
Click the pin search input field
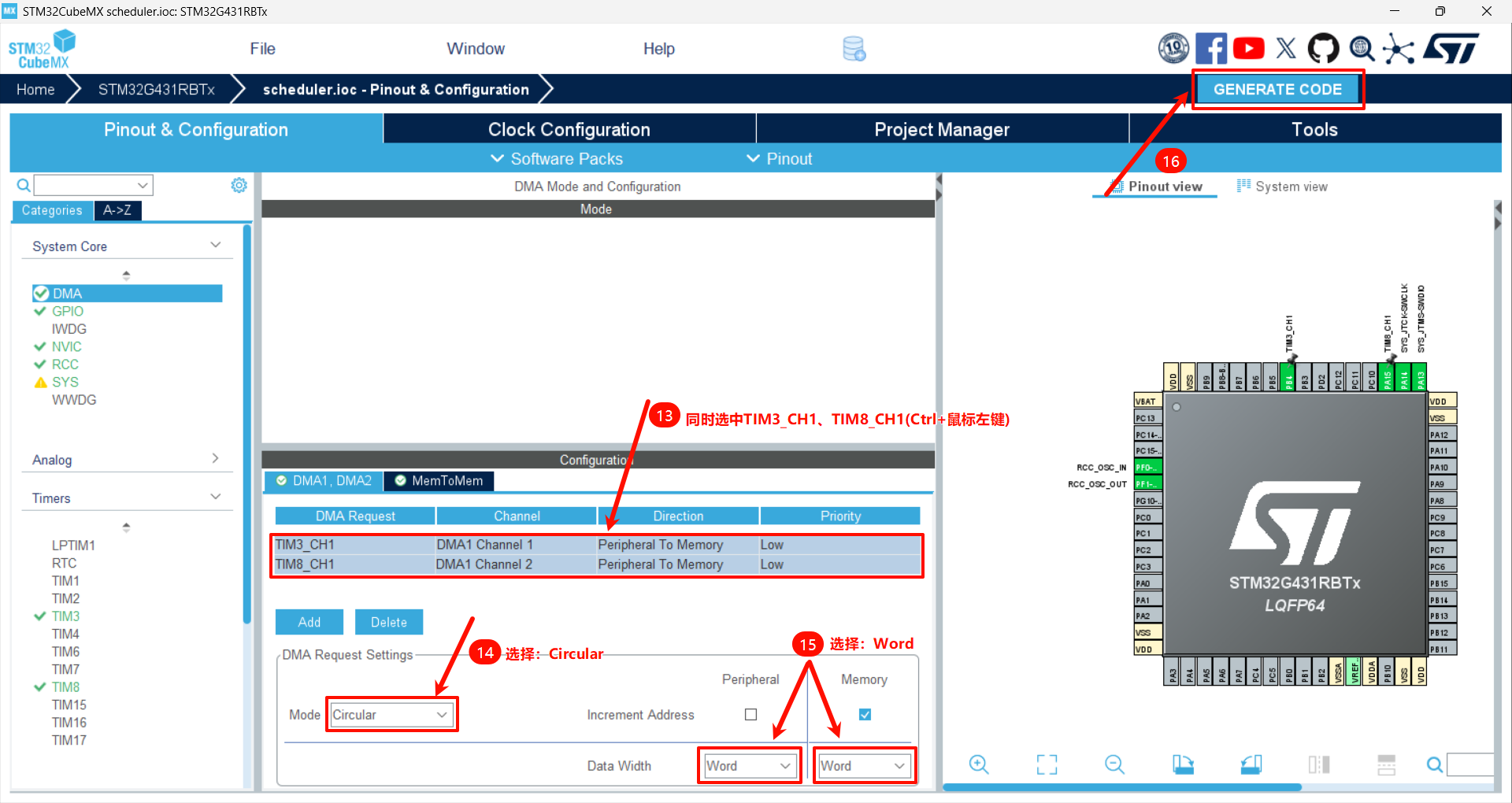pos(1470,764)
